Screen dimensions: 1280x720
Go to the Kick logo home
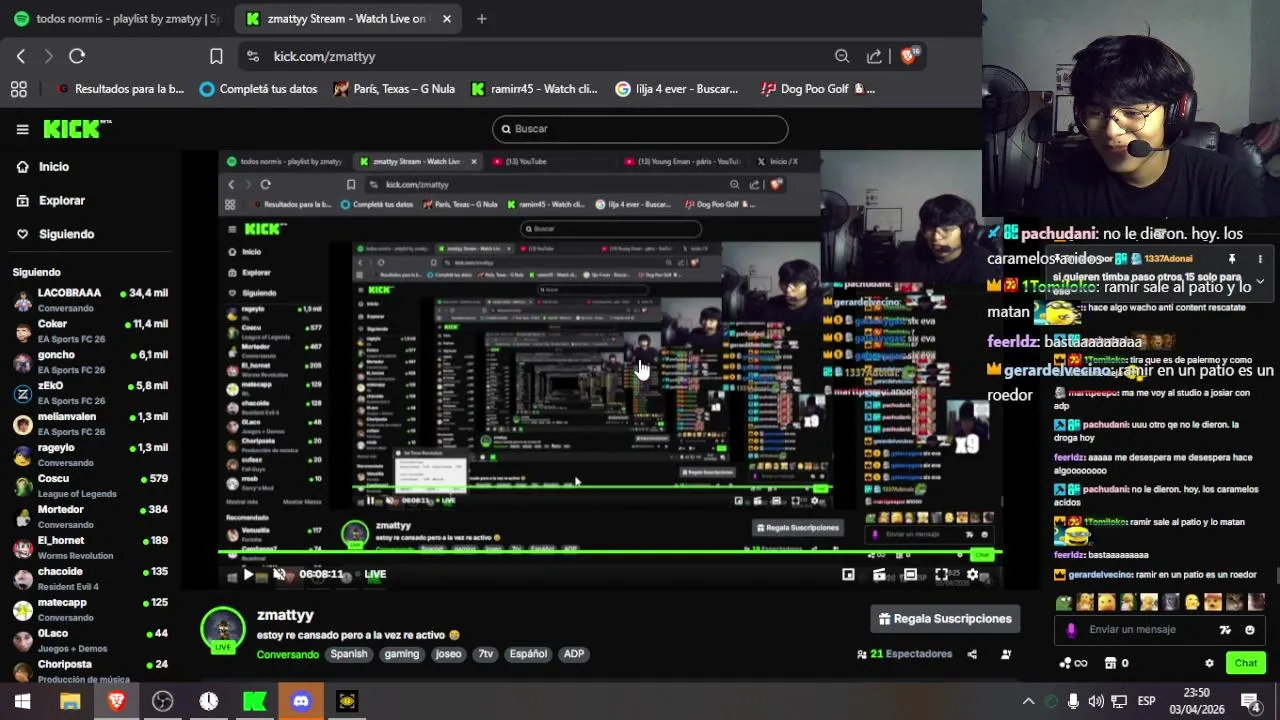tap(77, 129)
